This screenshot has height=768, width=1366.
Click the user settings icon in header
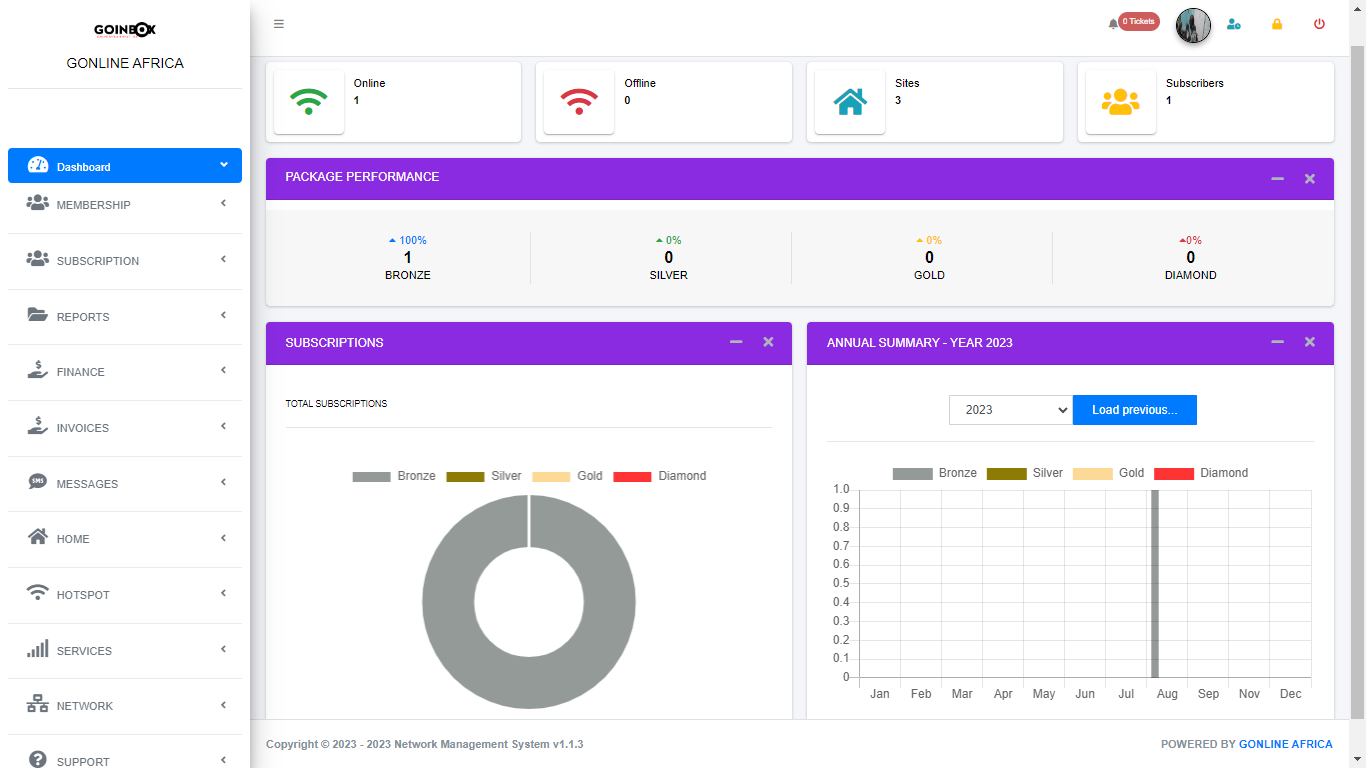(1234, 24)
